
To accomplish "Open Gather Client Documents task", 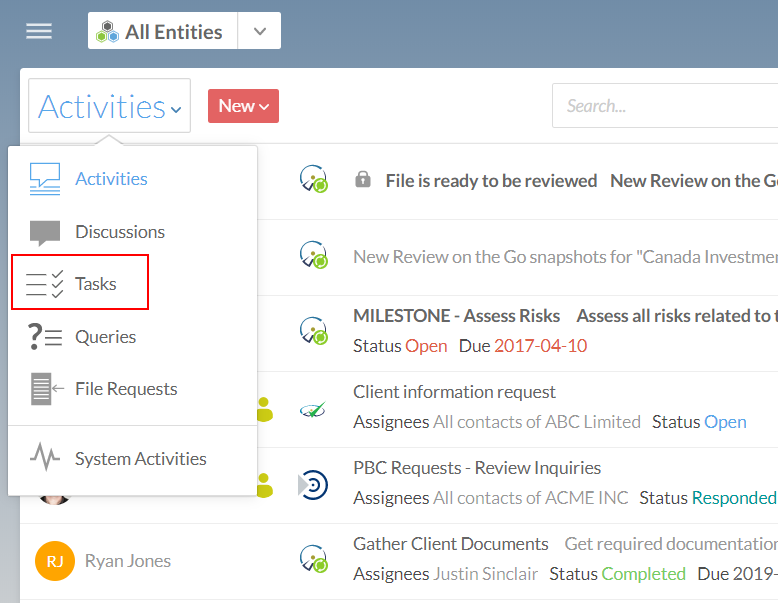I will [x=451, y=544].
